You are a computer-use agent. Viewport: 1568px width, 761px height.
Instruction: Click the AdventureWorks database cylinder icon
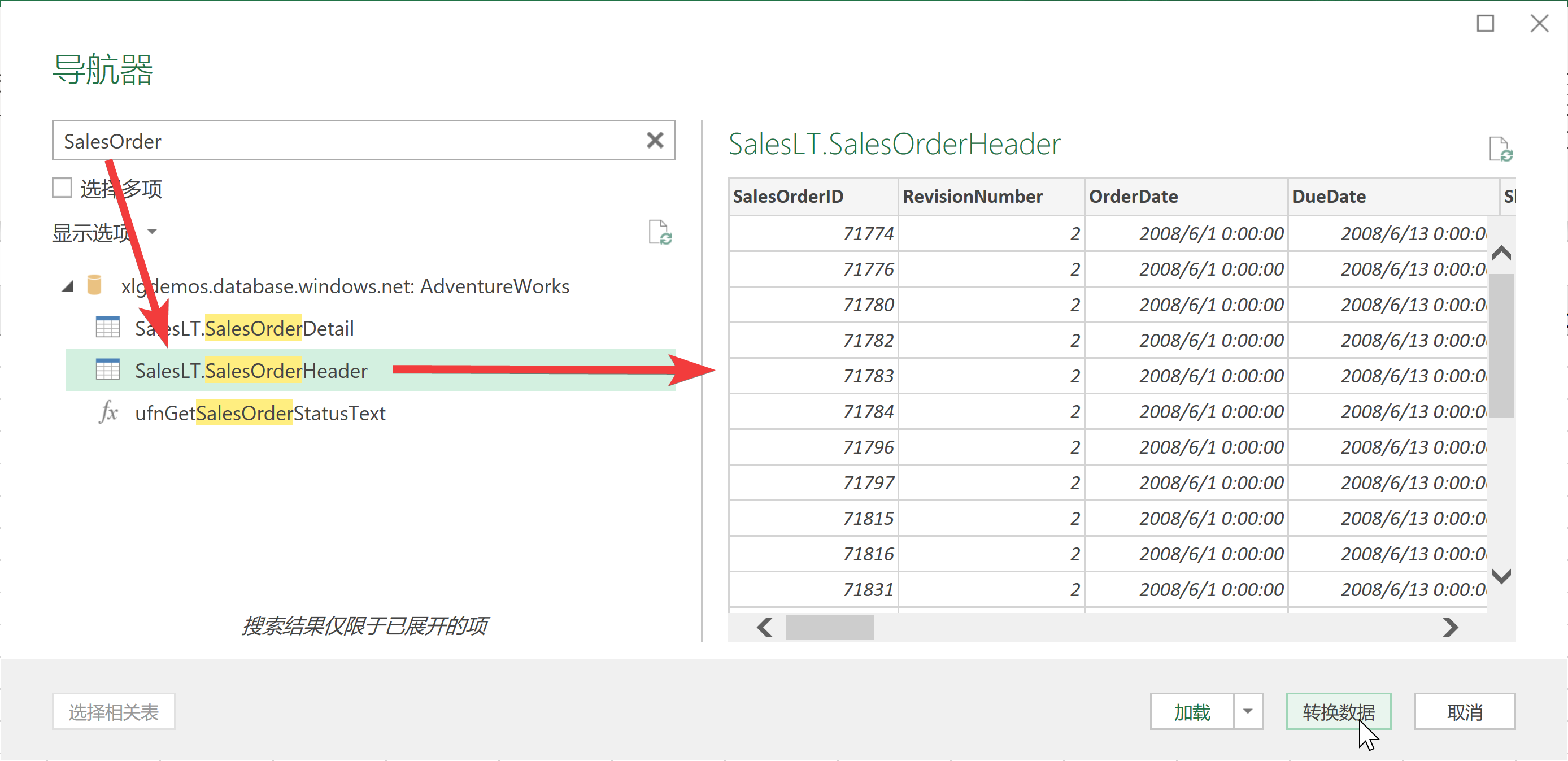pos(94,285)
